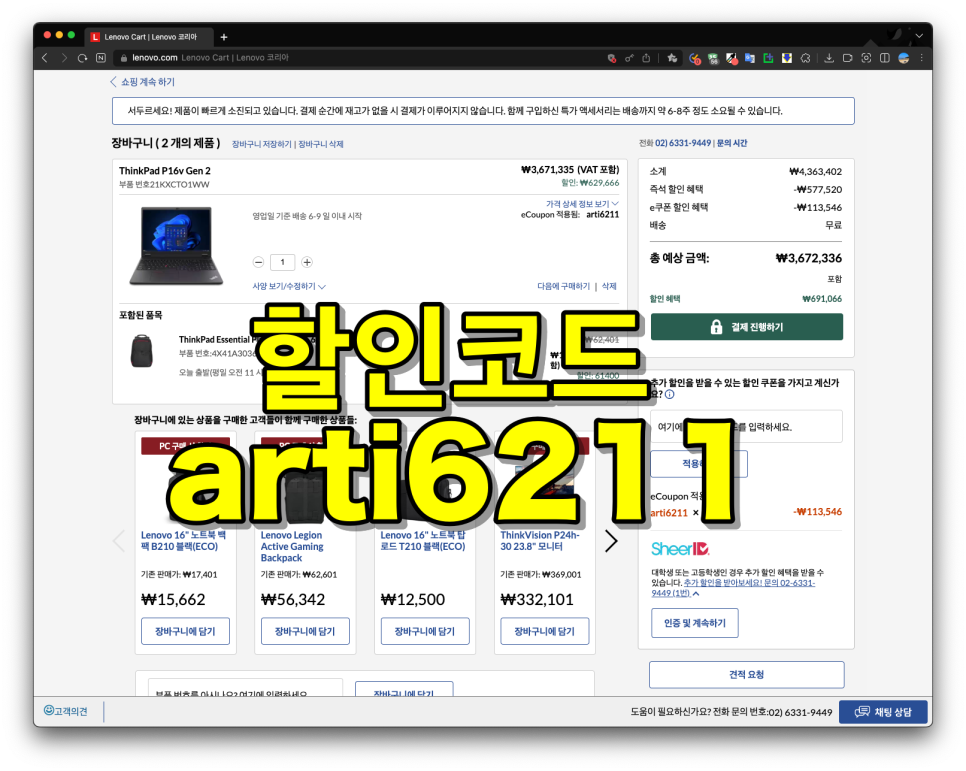966x771 pixels.
Task: Open the browser profile avatar
Action: click(904, 58)
